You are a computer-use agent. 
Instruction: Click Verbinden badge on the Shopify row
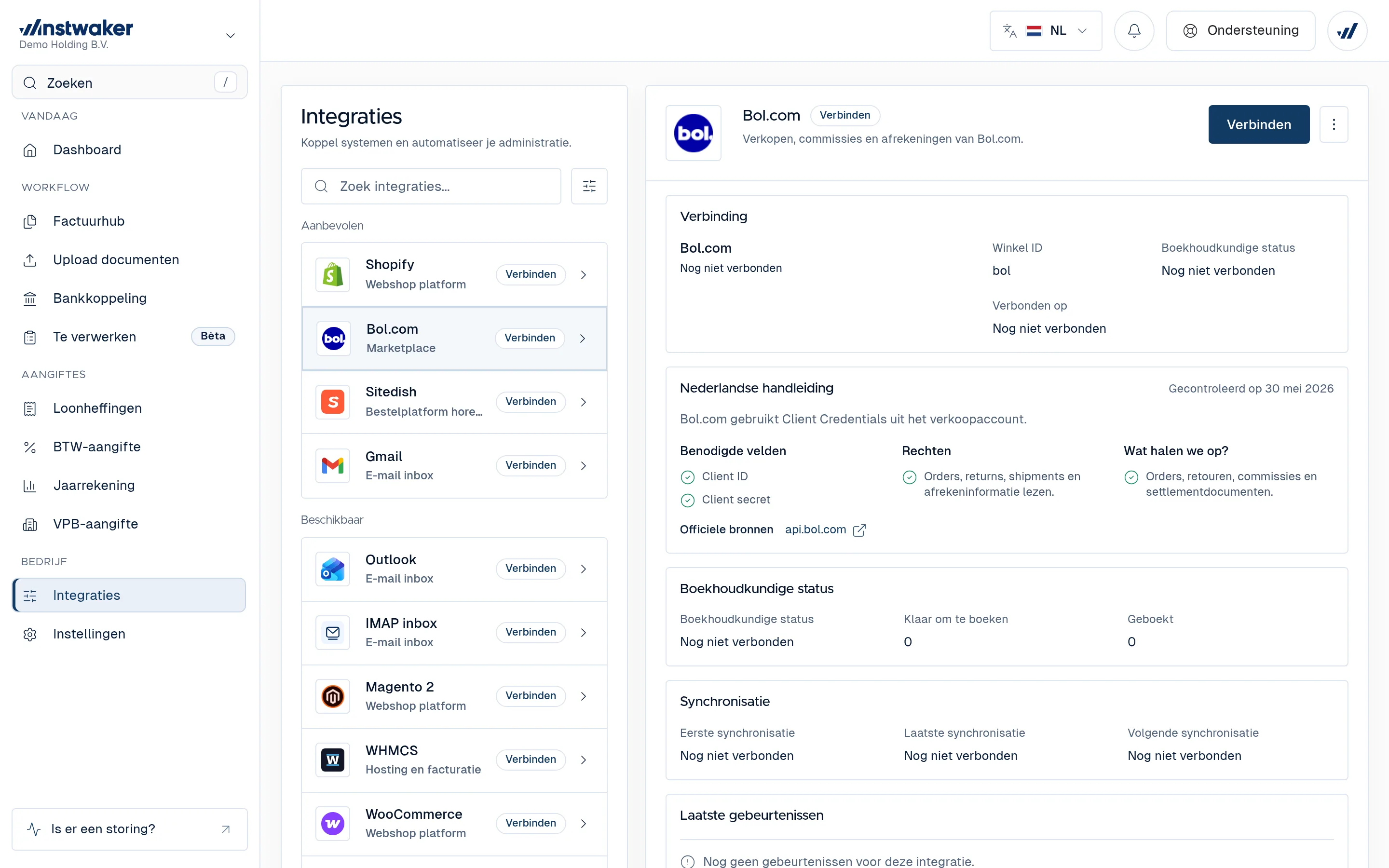[531, 274]
